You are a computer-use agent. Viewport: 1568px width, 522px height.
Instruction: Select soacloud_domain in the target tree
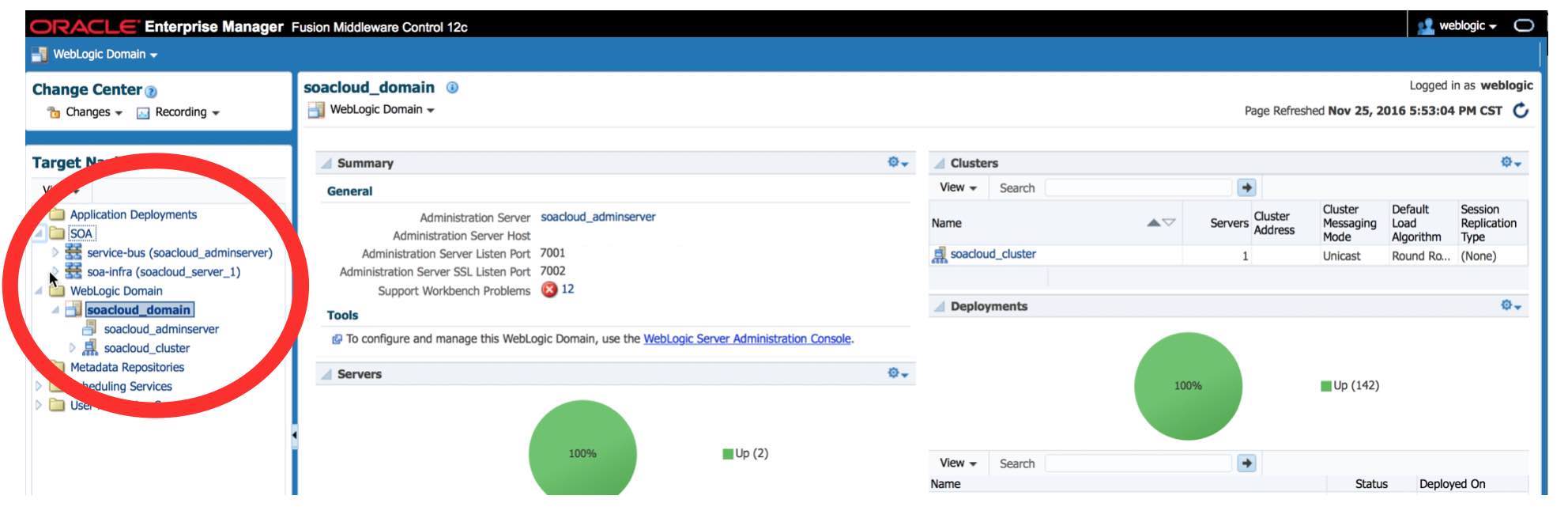139,310
